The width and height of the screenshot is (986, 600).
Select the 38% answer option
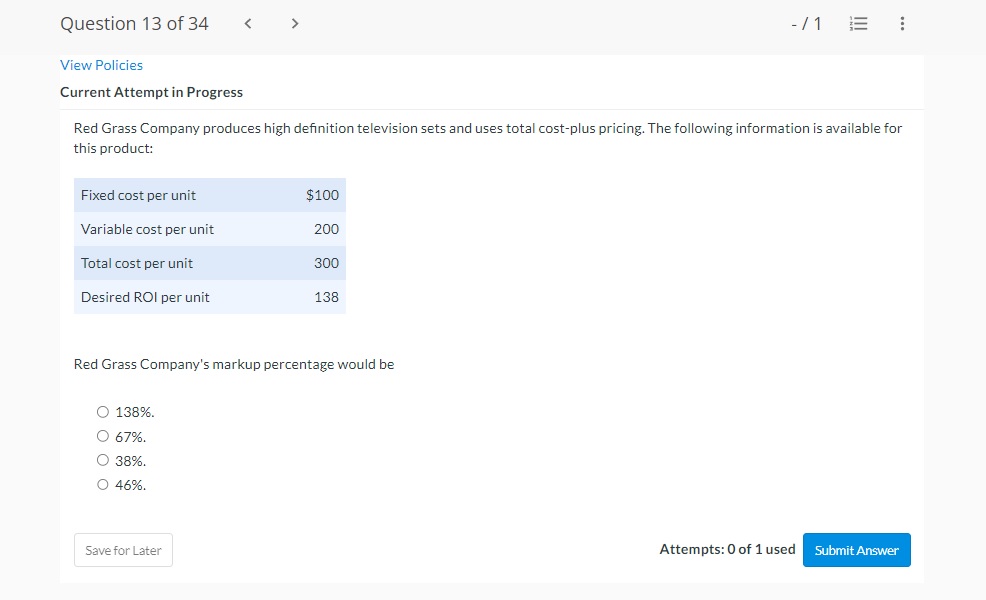tap(102, 460)
